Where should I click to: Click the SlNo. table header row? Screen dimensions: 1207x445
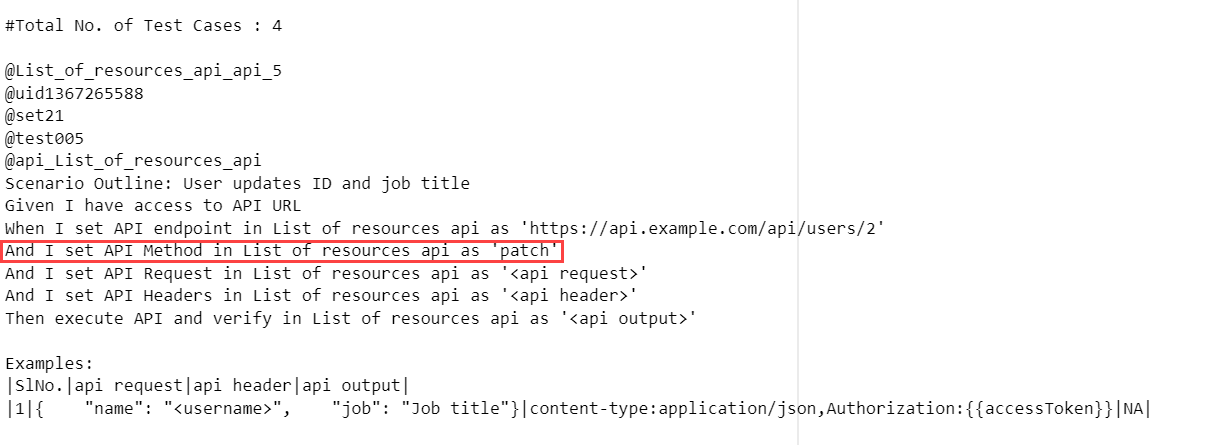pyautogui.click(x=207, y=386)
